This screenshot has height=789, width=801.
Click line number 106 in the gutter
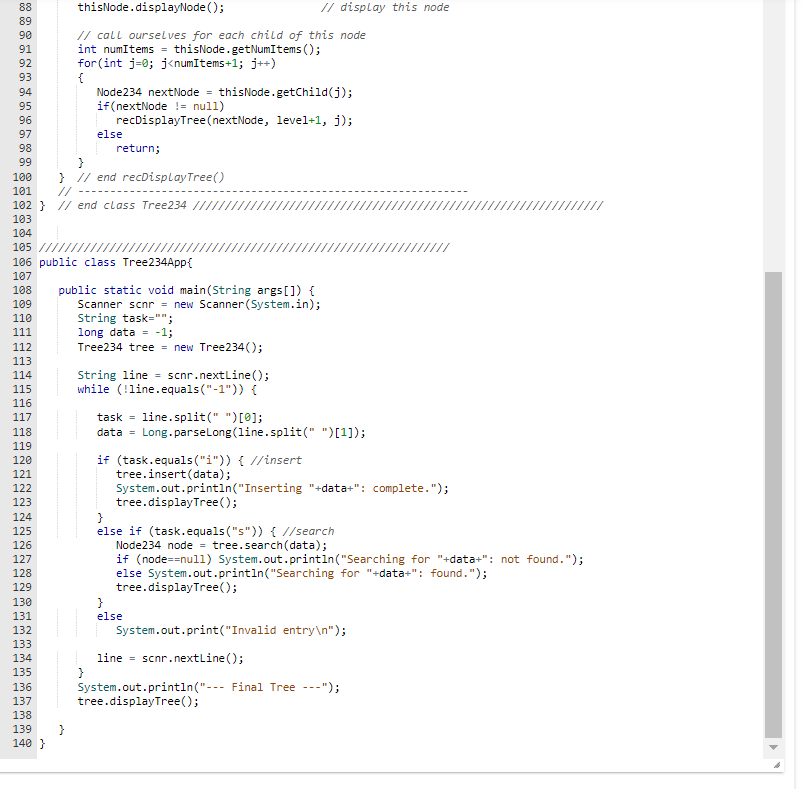(x=22, y=262)
